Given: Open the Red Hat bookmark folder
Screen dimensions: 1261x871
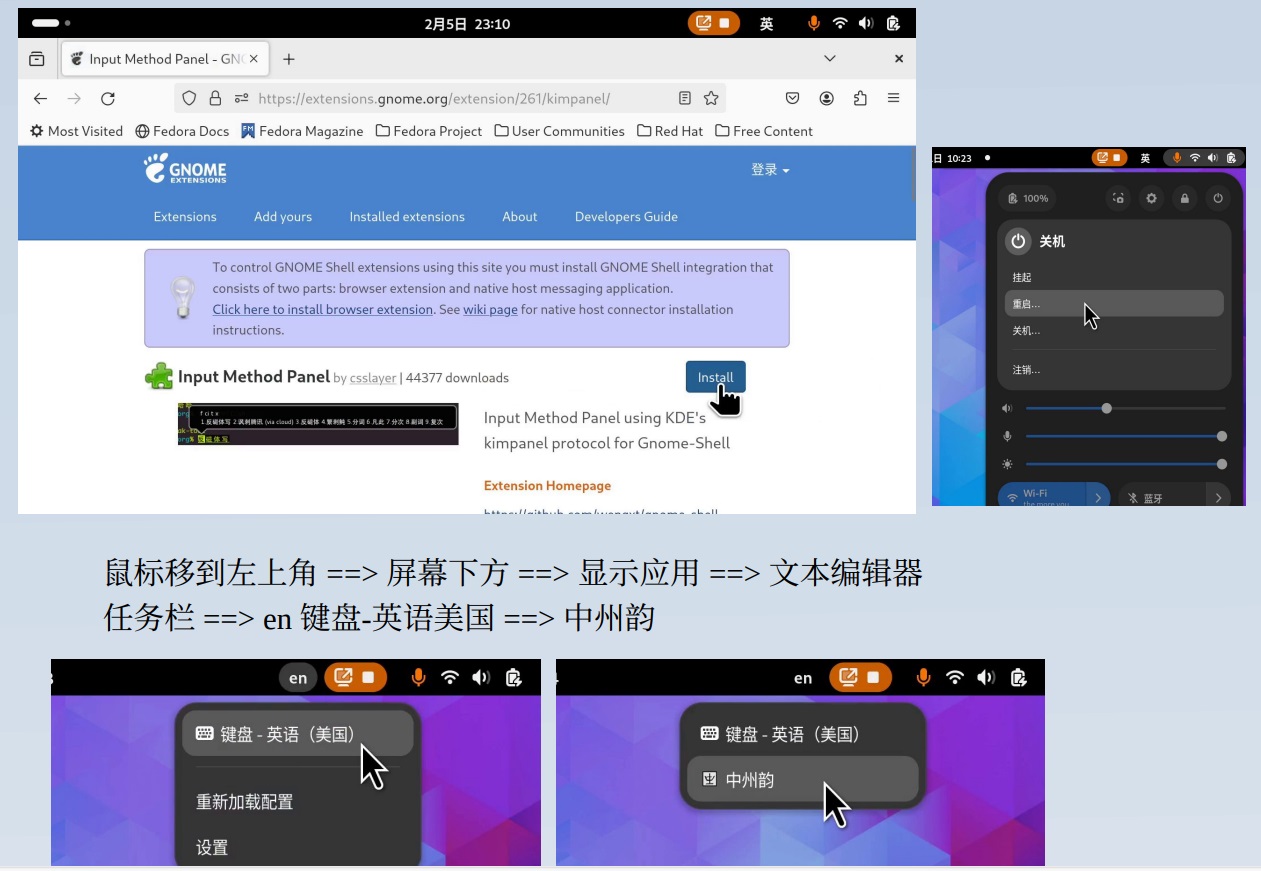Looking at the screenshot, I should [670, 131].
